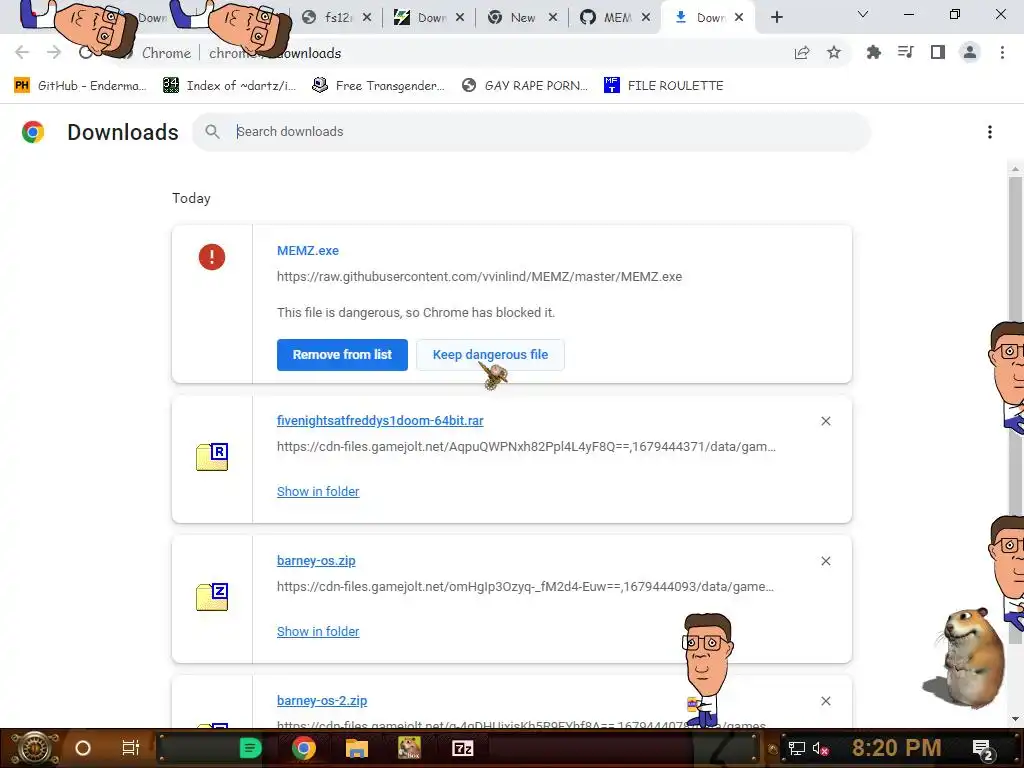
Task: Click the Chrome logo beside Downloads
Action: [x=33, y=132]
